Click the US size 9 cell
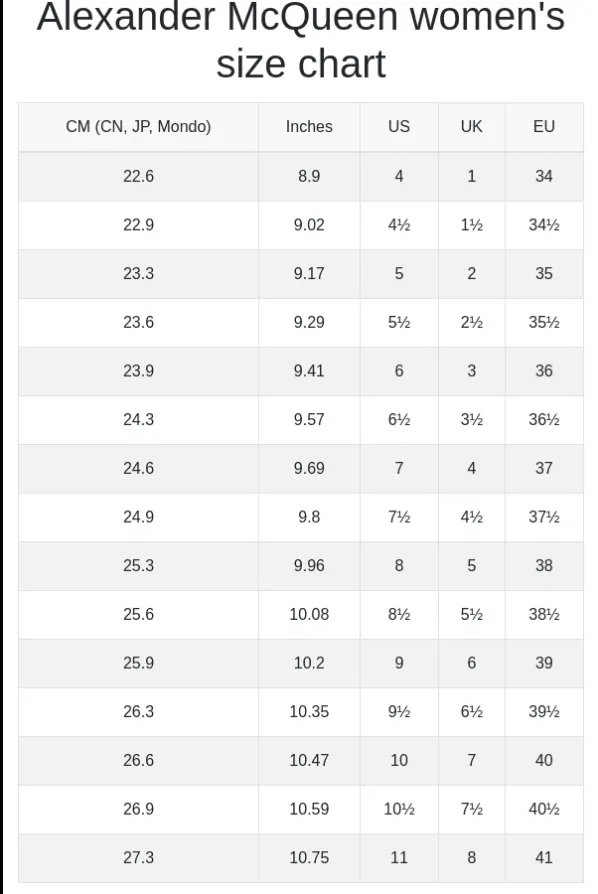Image resolution: width=598 pixels, height=894 pixels. (x=399, y=663)
